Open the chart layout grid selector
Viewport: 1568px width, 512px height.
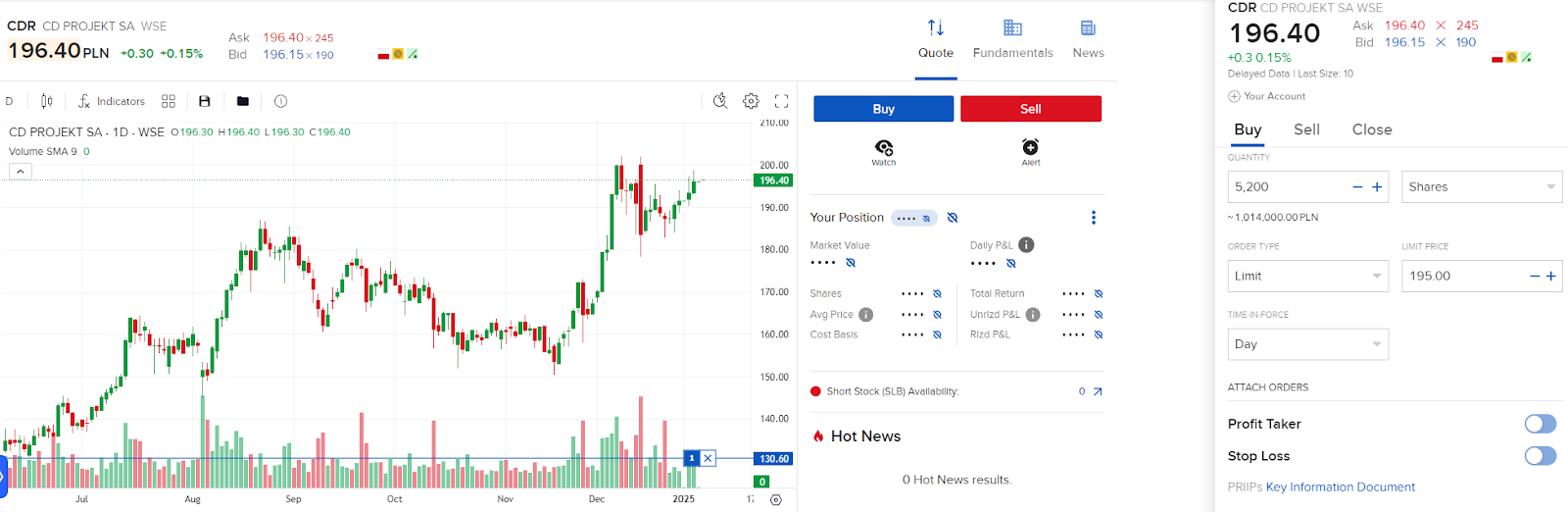click(x=169, y=101)
